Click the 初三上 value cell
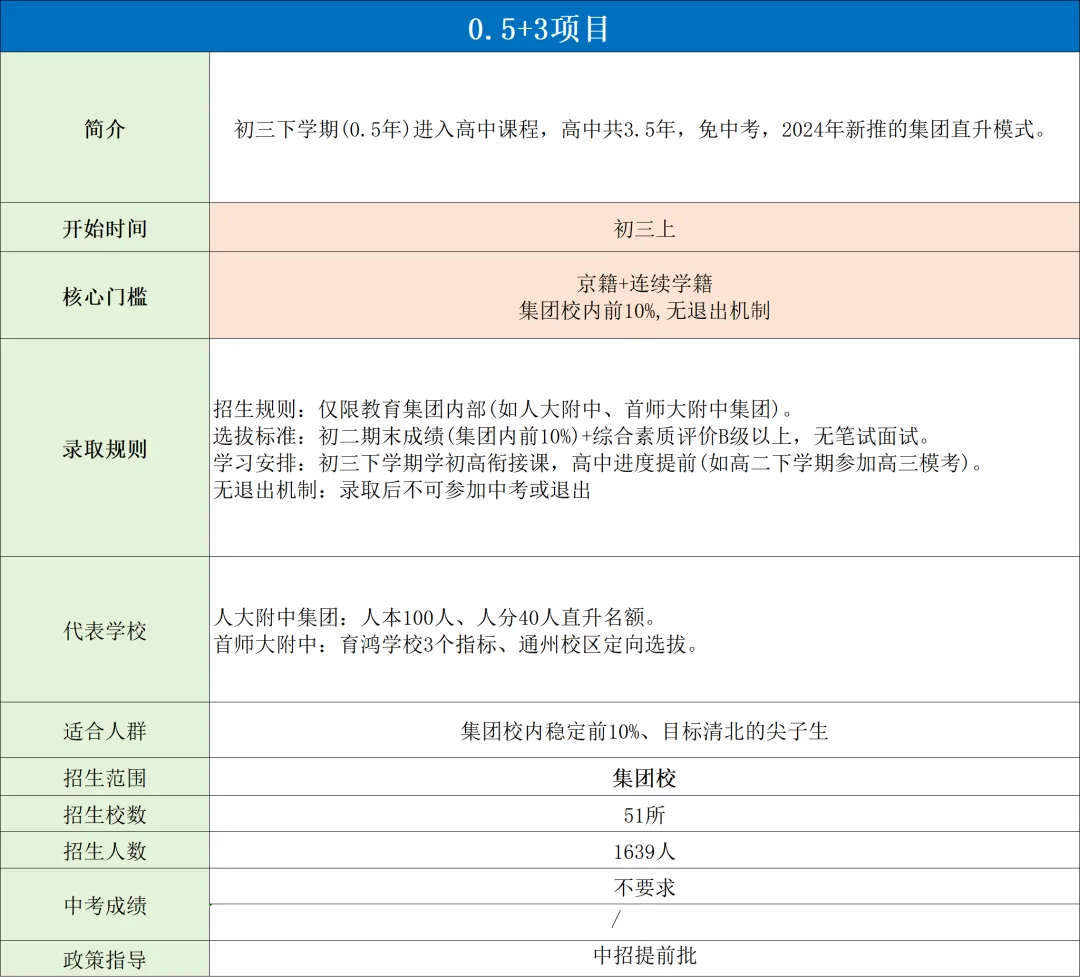The height and width of the screenshot is (977, 1080). [644, 228]
